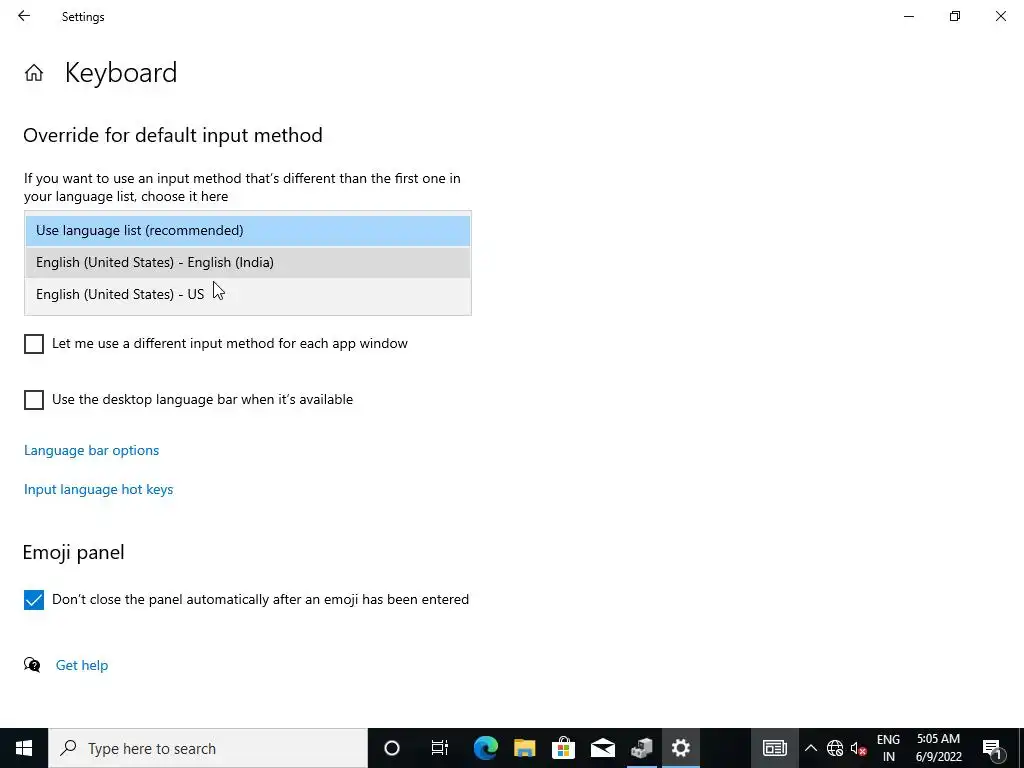Restore down the Settings window

click(955, 16)
